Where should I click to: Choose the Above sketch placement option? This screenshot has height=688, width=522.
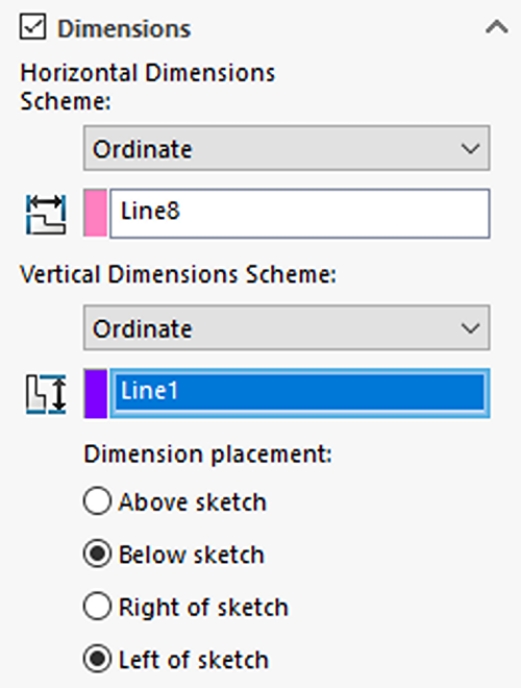pyautogui.click(x=175, y=501)
